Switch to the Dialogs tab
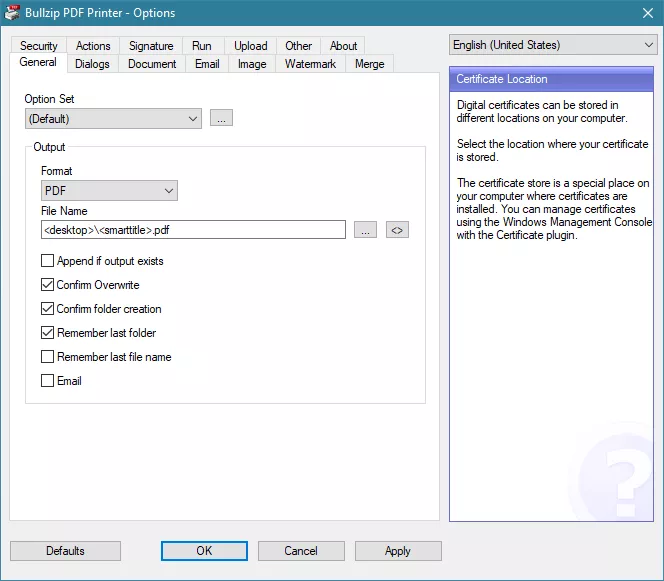 tap(92, 64)
